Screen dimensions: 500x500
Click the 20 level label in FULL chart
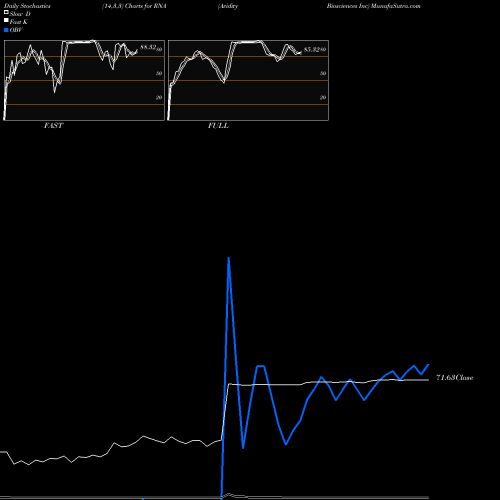coord(323,97)
